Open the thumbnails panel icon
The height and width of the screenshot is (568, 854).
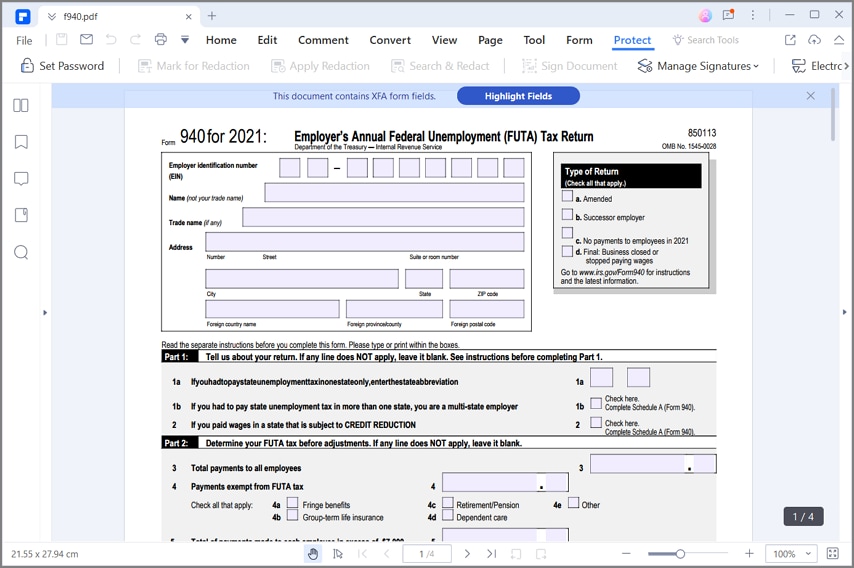click(21, 105)
